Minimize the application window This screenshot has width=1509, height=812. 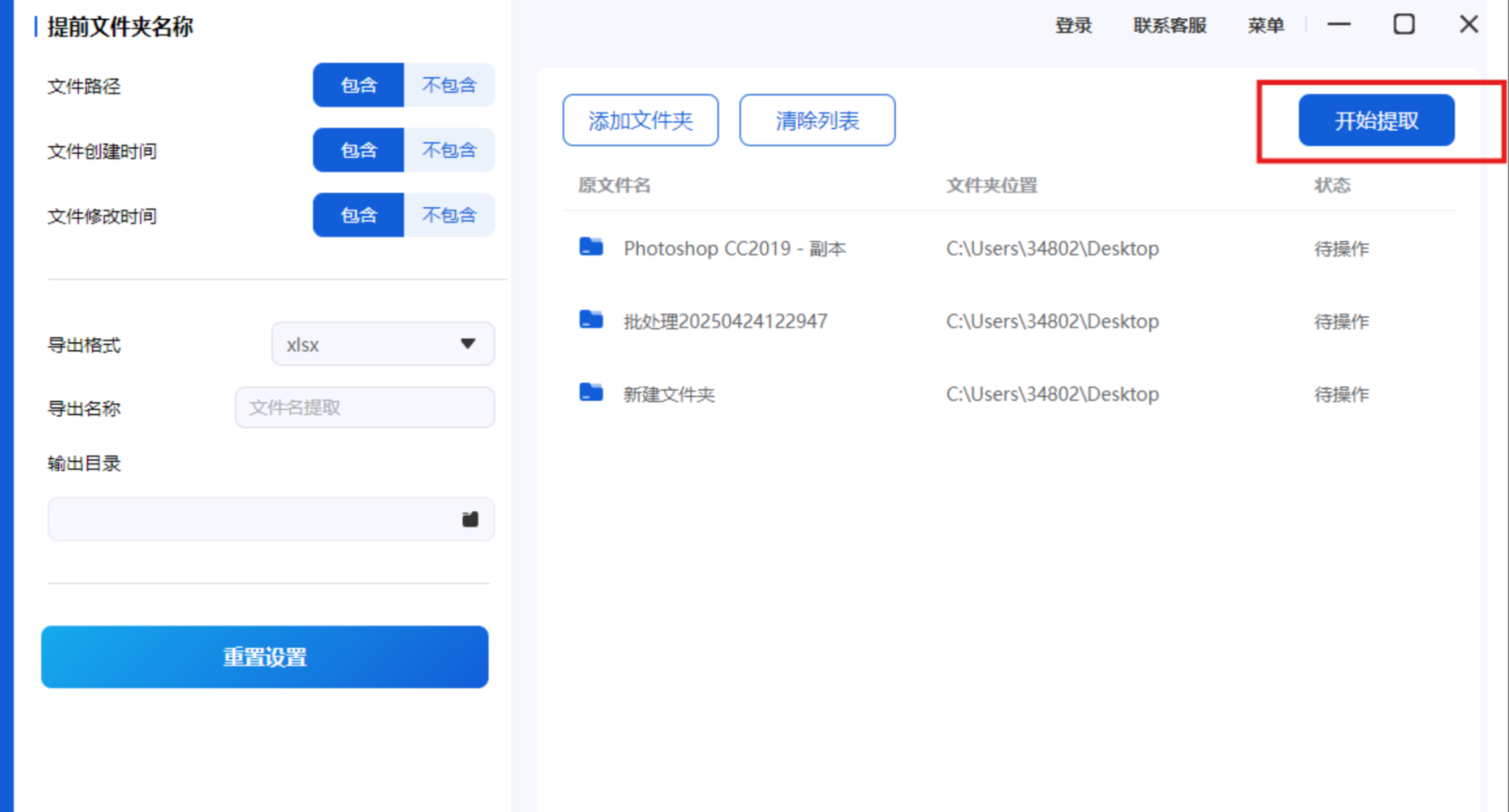pyautogui.click(x=1338, y=25)
